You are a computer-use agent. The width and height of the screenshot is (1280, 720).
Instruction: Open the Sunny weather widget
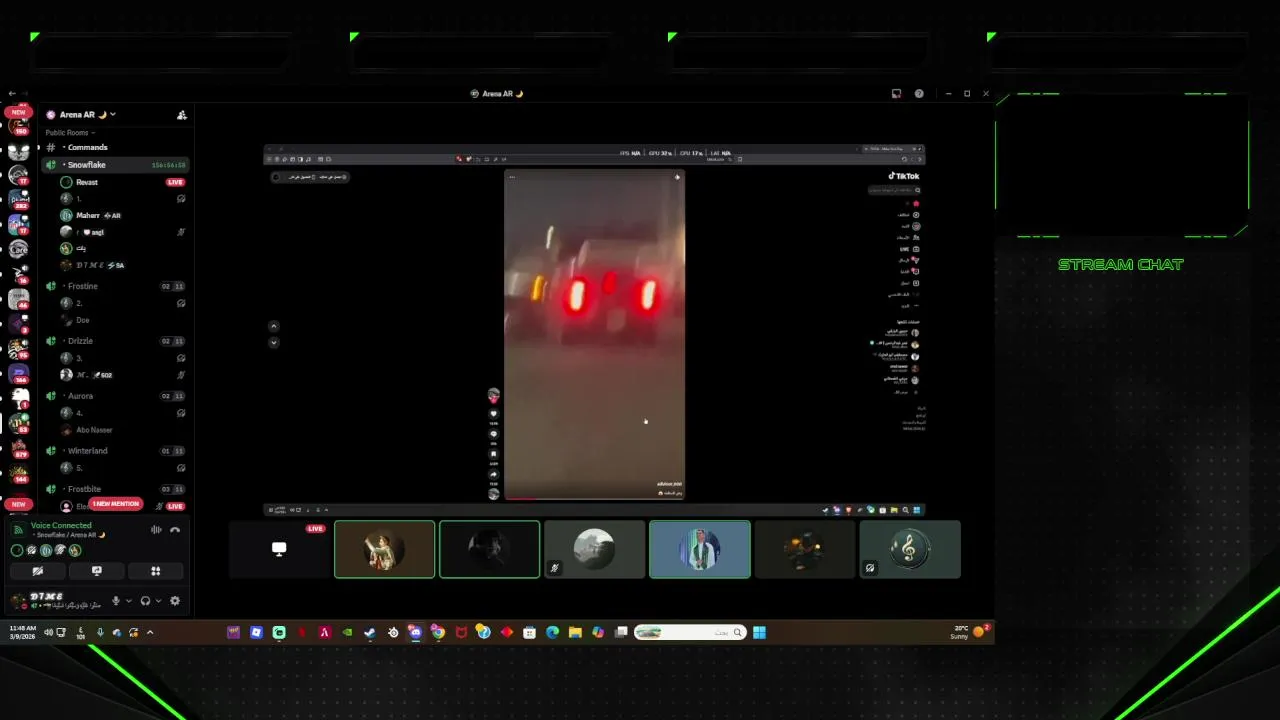[x=969, y=632]
